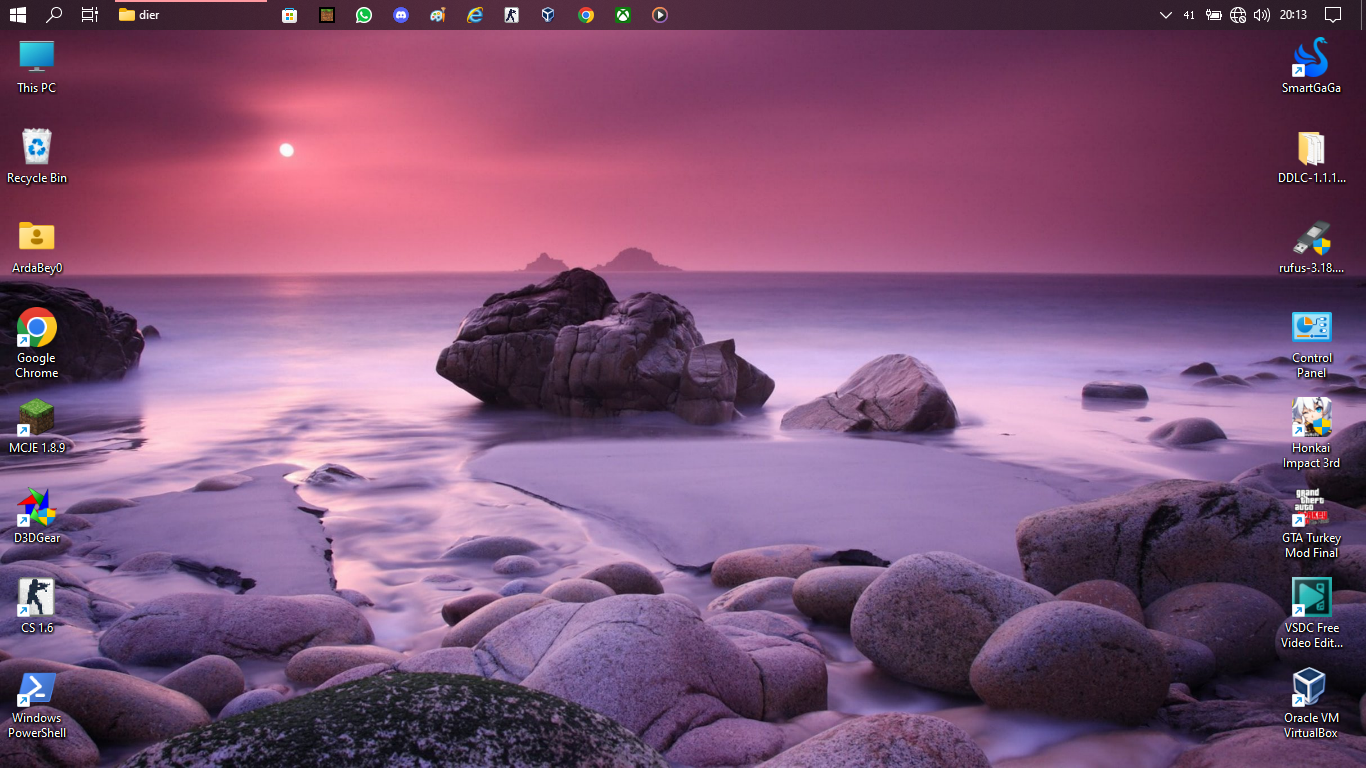This screenshot has width=1366, height=768.
Task: Open the Windows Start menu
Action: pos(17,15)
